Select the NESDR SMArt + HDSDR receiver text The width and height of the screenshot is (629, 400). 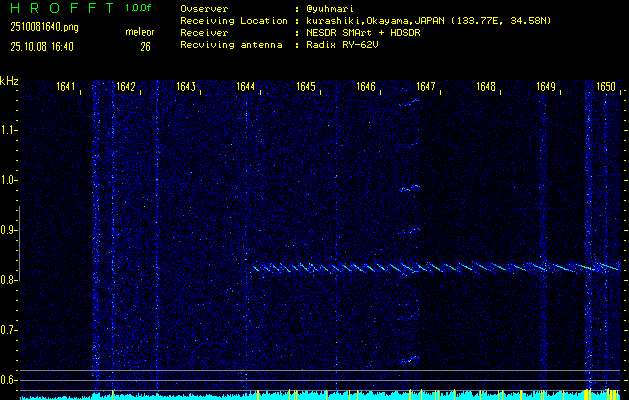point(364,33)
